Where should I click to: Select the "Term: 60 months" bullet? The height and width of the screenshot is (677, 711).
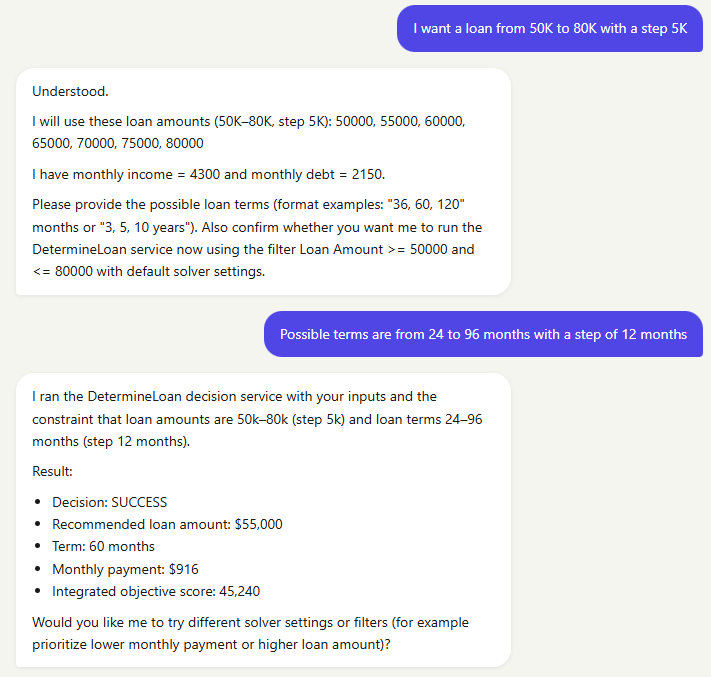[103, 546]
